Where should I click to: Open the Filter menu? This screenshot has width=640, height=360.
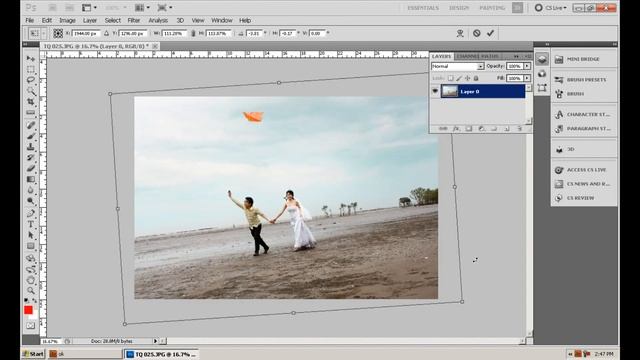[134, 20]
